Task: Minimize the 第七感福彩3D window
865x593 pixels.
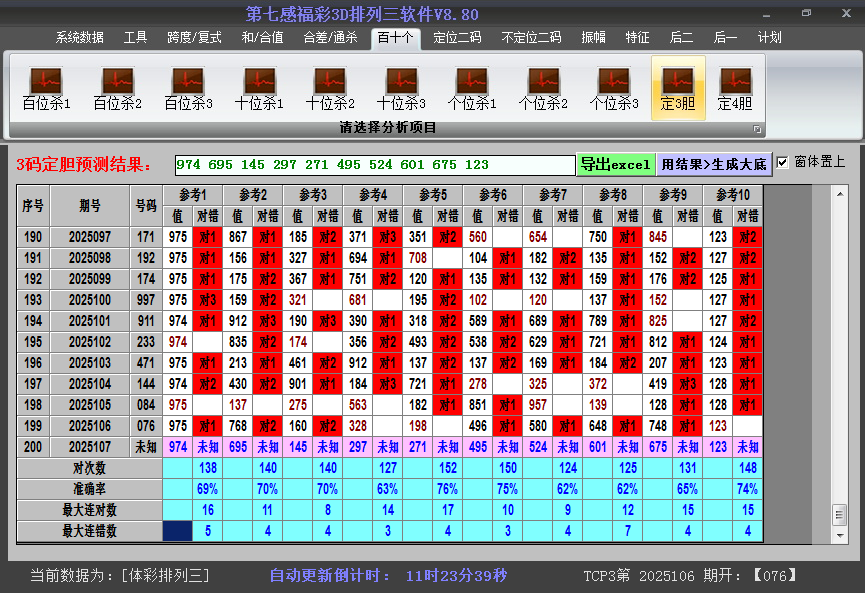Action: (767, 14)
